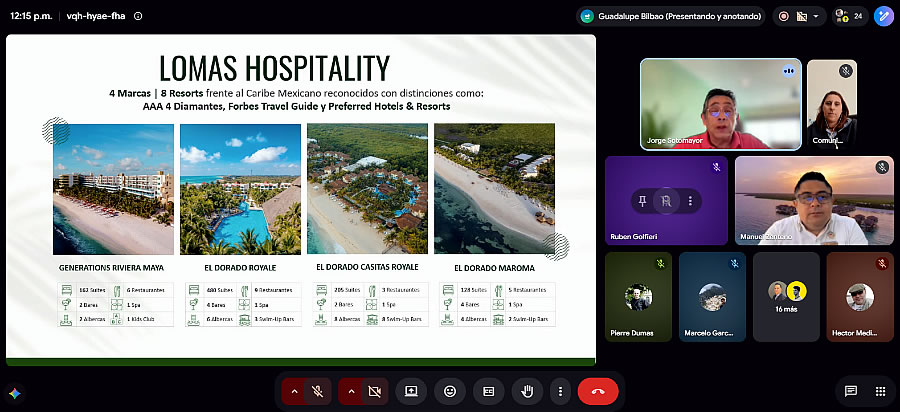Viewport: 900px width, 412px height.
Task: Click "1 Kids Club" cell in Generations table
Action: tap(142, 319)
